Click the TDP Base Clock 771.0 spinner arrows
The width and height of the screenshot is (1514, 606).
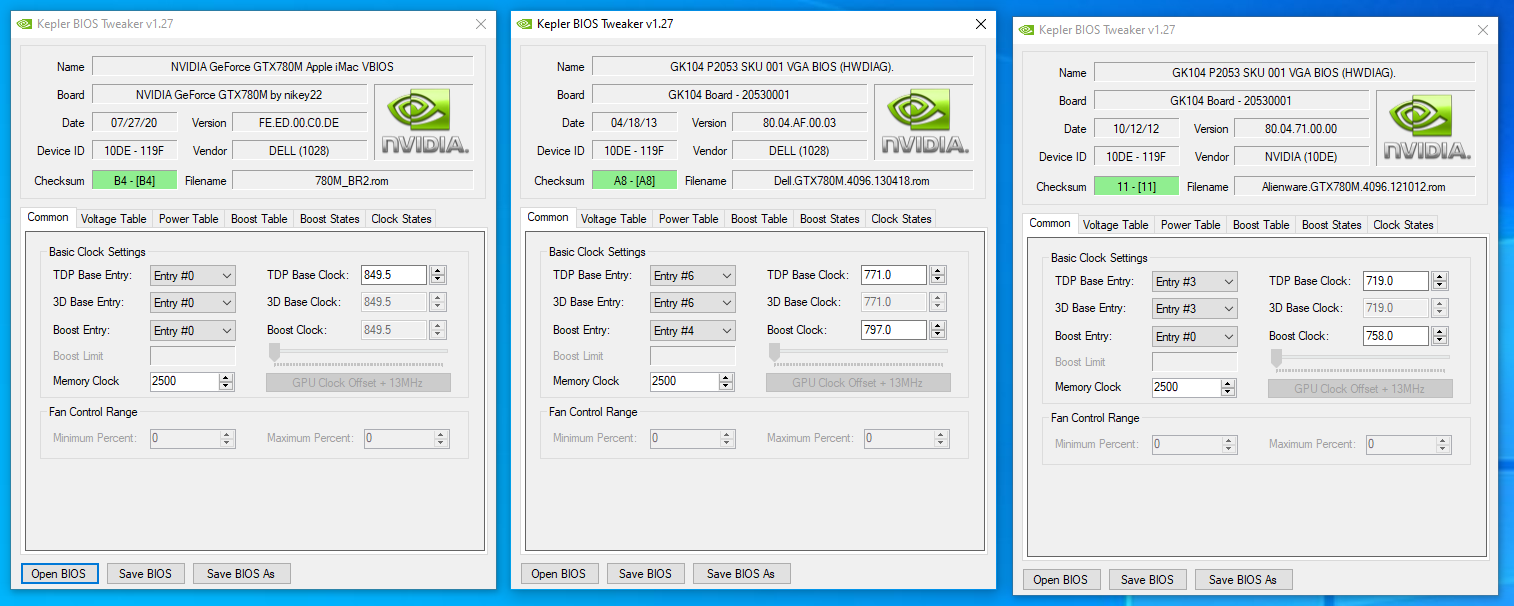click(x=938, y=275)
